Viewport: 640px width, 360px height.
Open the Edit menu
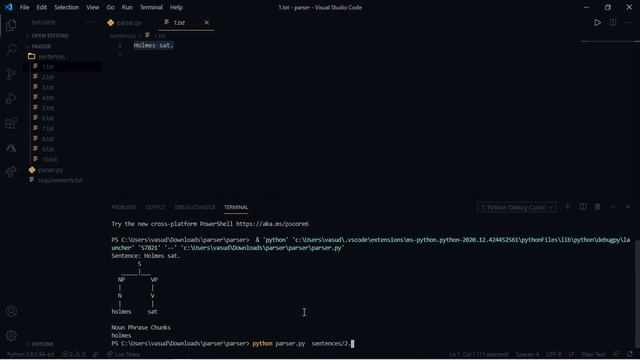click(x=42, y=7)
